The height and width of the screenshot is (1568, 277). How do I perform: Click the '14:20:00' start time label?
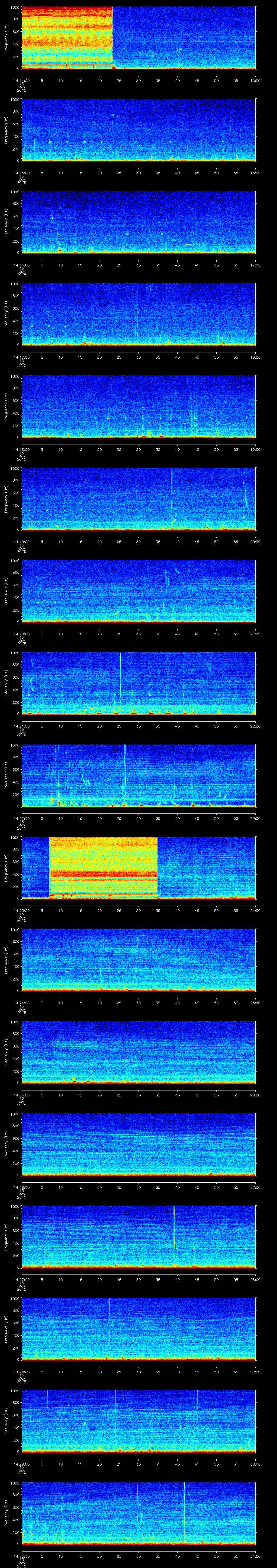pyautogui.click(x=21, y=634)
